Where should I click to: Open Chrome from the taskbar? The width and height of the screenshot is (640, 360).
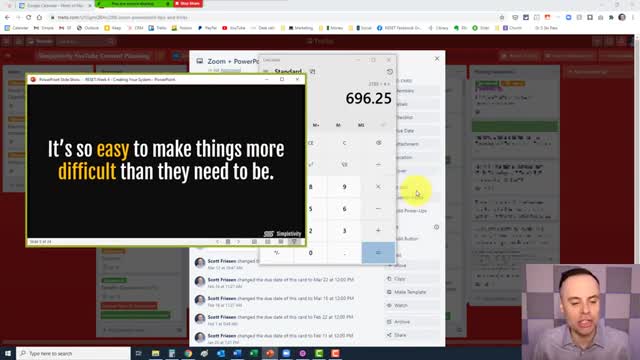pos(188,353)
